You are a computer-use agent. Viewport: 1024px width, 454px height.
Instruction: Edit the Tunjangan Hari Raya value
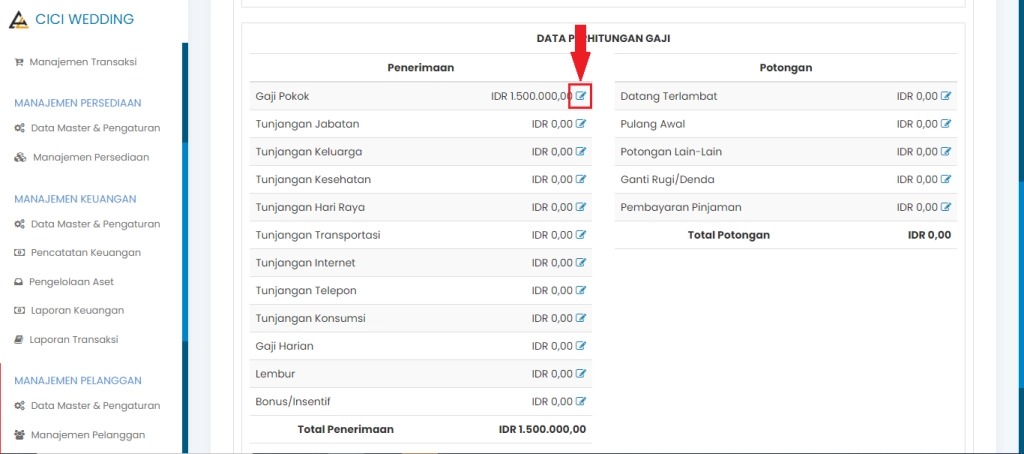[x=581, y=207]
